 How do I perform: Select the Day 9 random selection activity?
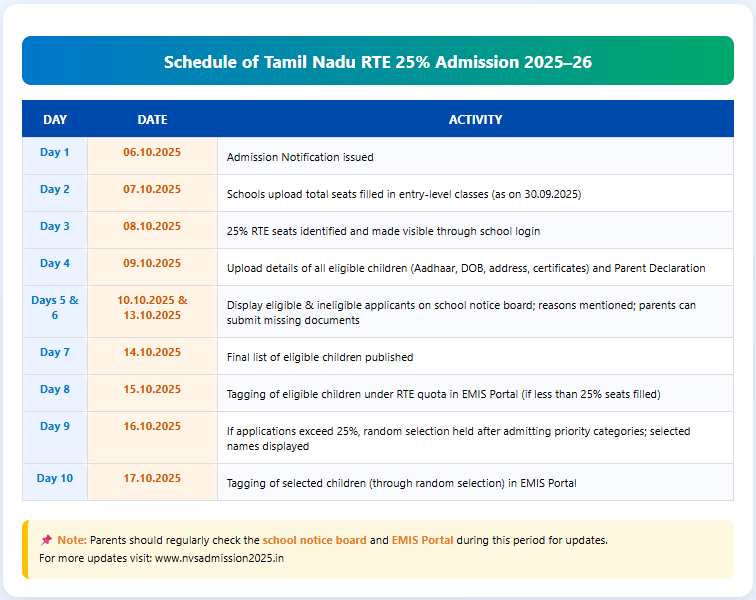tap(458, 438)
